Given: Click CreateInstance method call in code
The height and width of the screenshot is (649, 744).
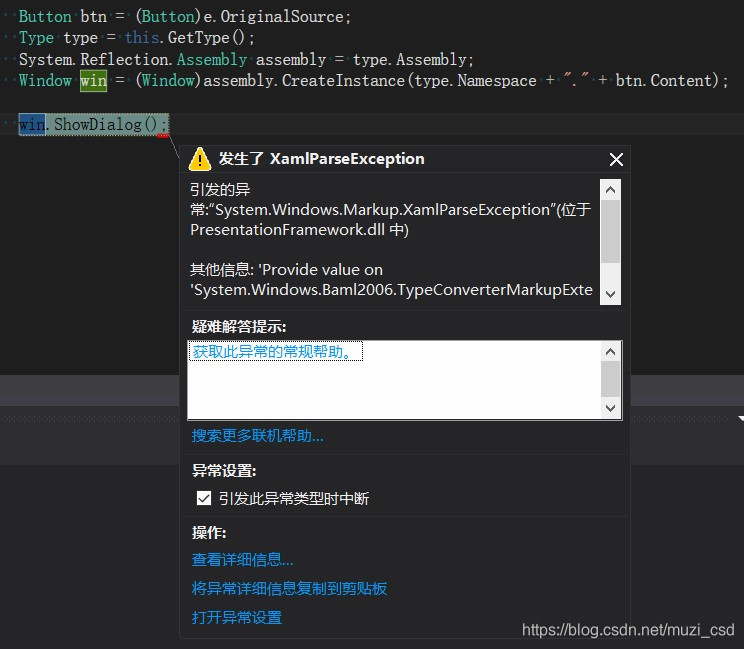Looking at the screenshot, I should click(x=343, y=81).
